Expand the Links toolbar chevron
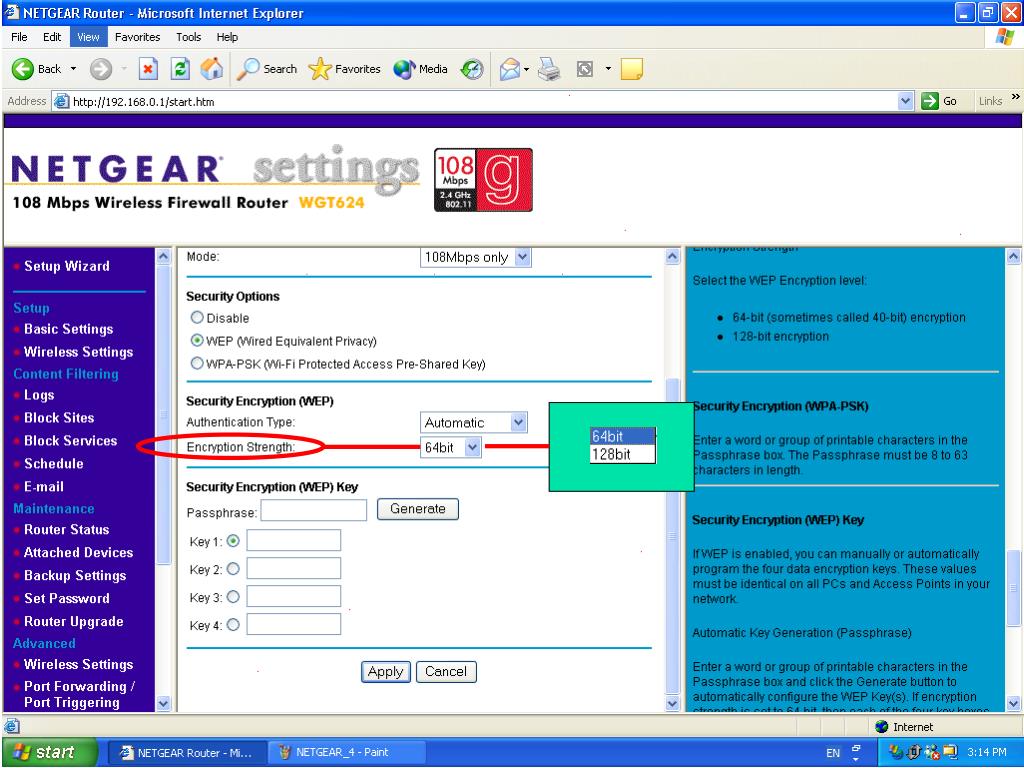Image resolution: width=1024 pixels, height=768 pixels. (x=1015, y=97)
